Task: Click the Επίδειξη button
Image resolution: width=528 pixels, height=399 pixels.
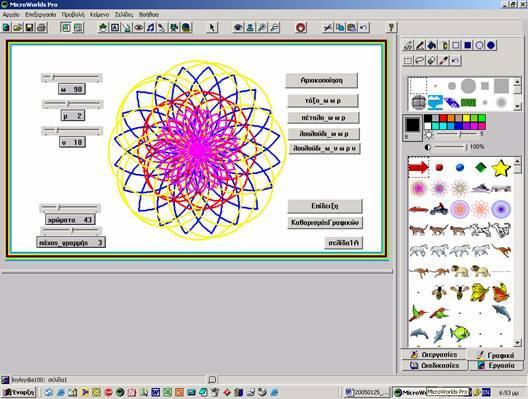Action: click(325, 206)
